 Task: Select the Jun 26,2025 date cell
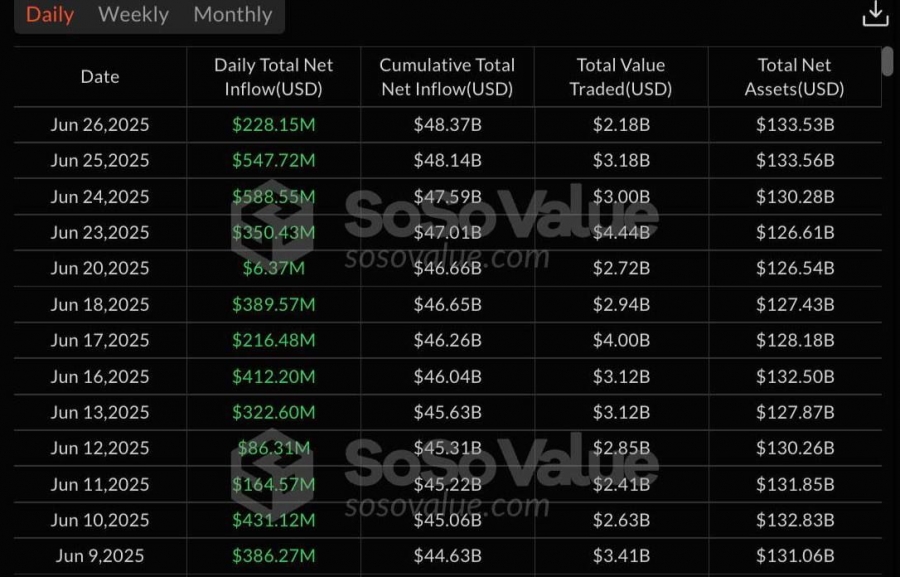[100, 125]
